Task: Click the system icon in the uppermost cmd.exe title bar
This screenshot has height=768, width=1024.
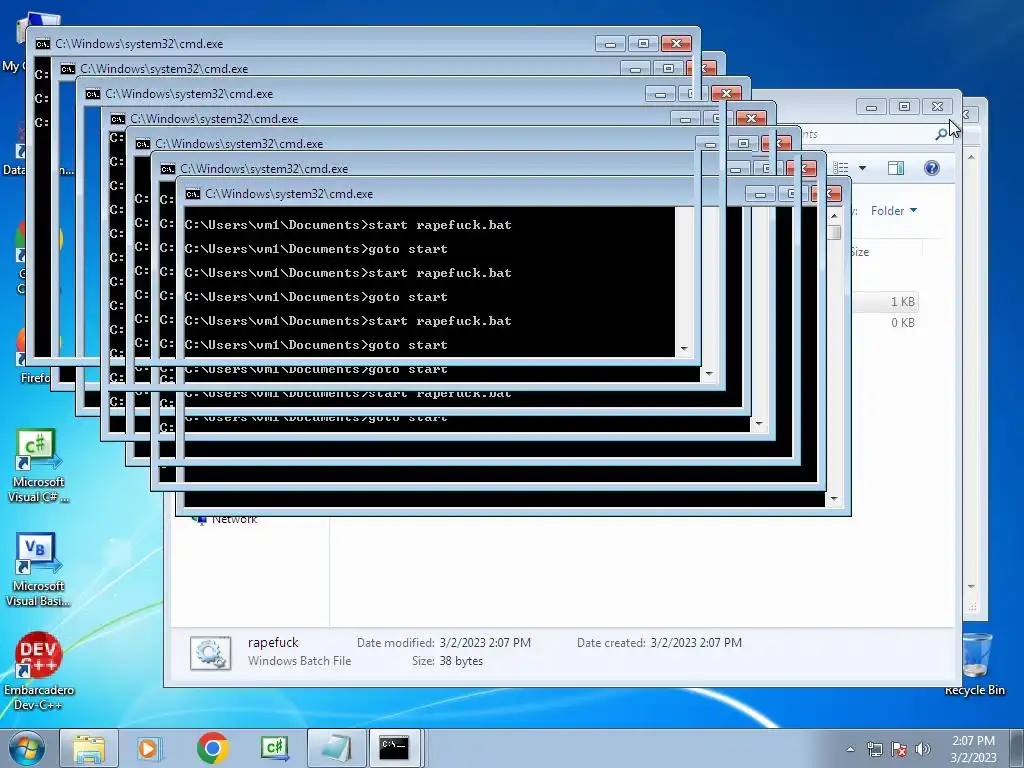Action: (x=42, y=44)
